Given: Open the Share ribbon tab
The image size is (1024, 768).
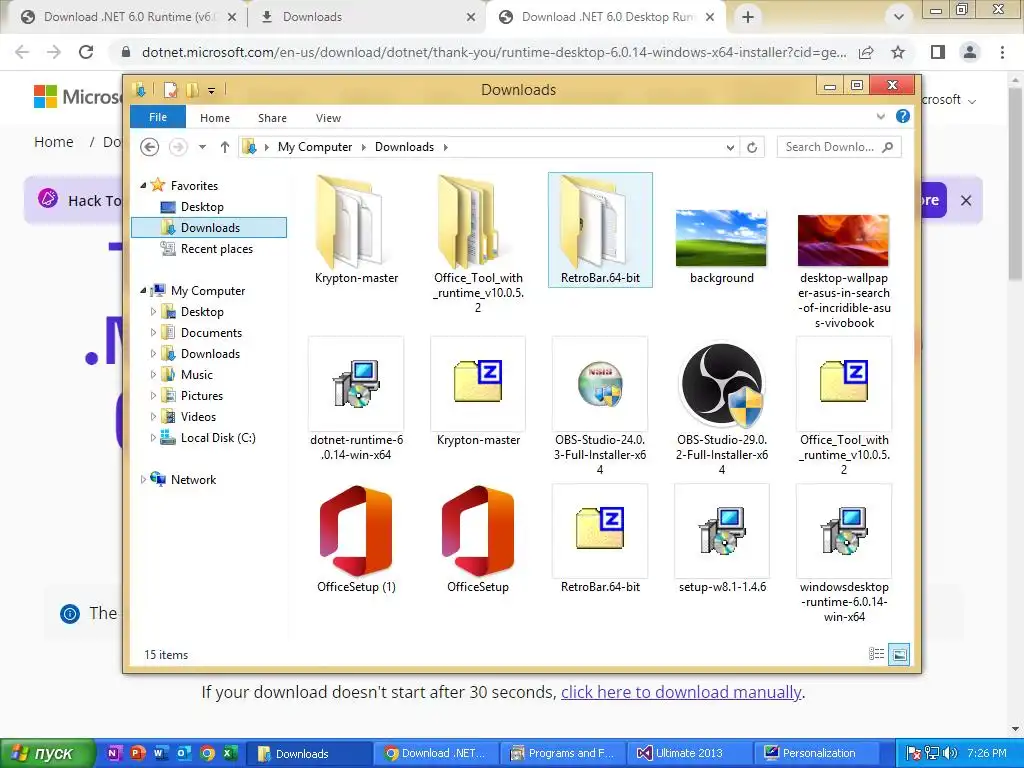Looking at the screenshot, I should coord(272,118).
